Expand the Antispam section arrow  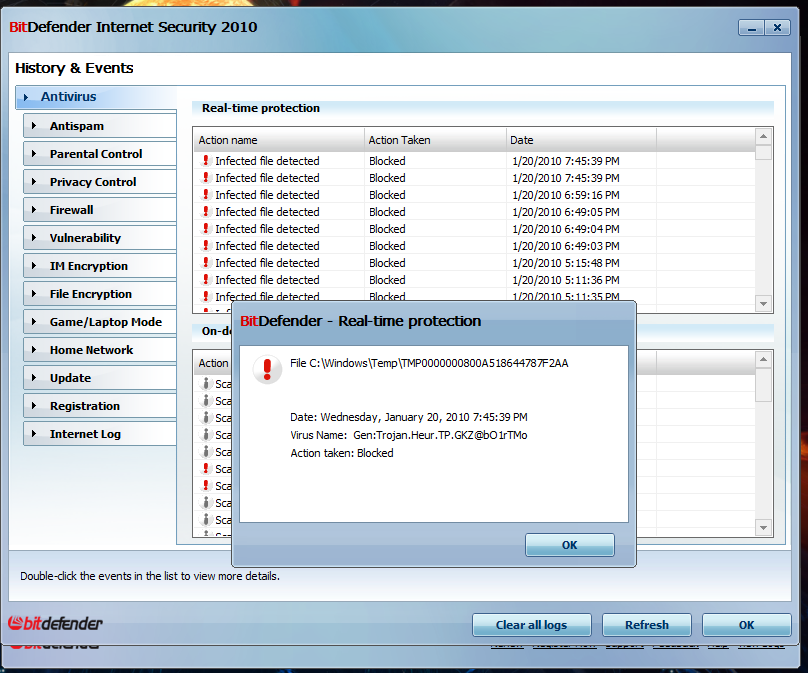pos(34,126)
